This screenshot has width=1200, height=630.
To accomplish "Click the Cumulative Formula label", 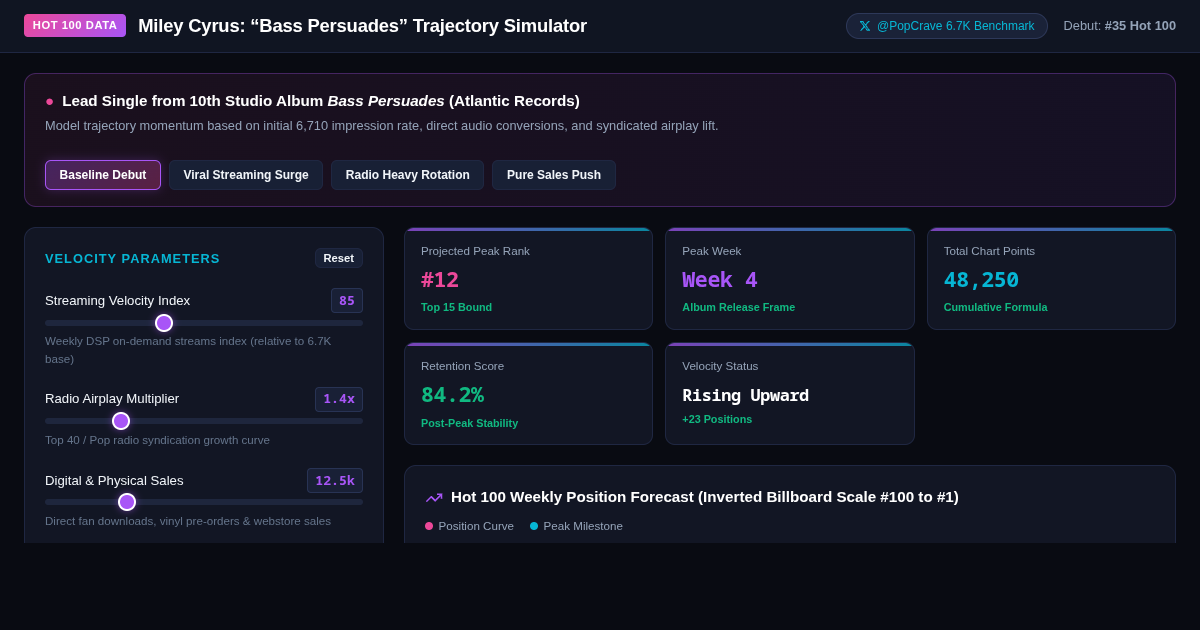I will point(996,307).
